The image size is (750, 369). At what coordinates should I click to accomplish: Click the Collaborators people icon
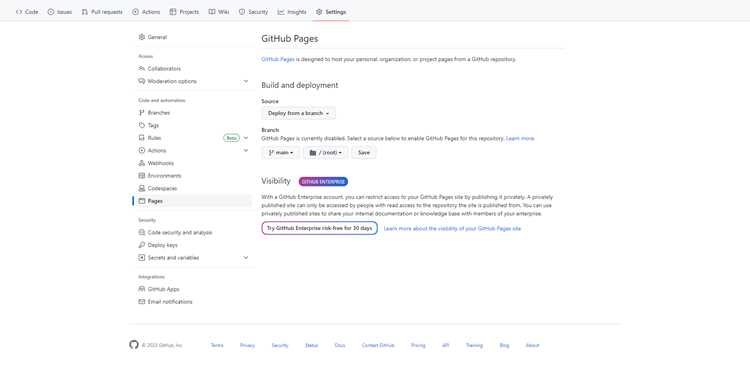pos(142,68)
